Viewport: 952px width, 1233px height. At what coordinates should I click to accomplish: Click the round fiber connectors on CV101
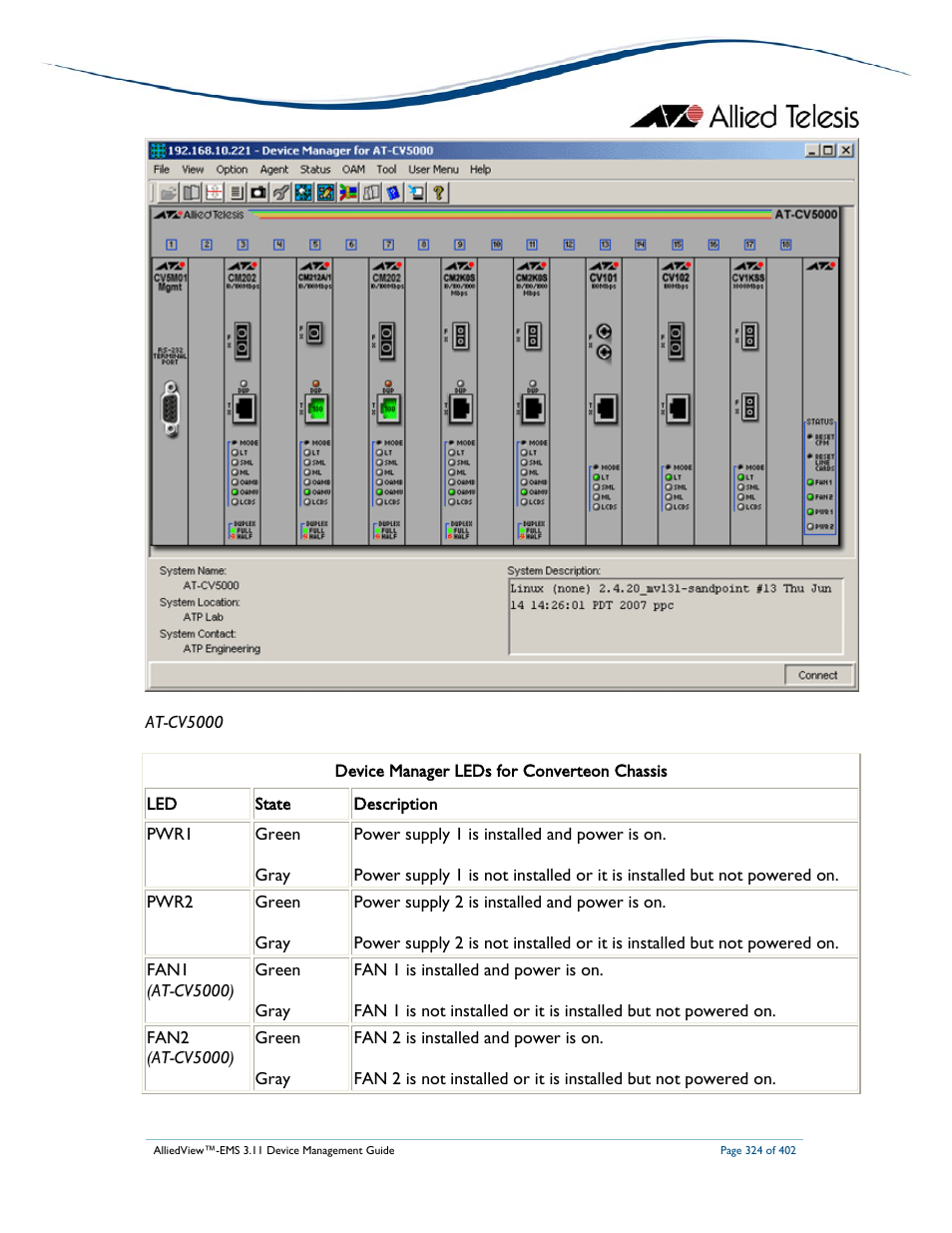[604, 341]
